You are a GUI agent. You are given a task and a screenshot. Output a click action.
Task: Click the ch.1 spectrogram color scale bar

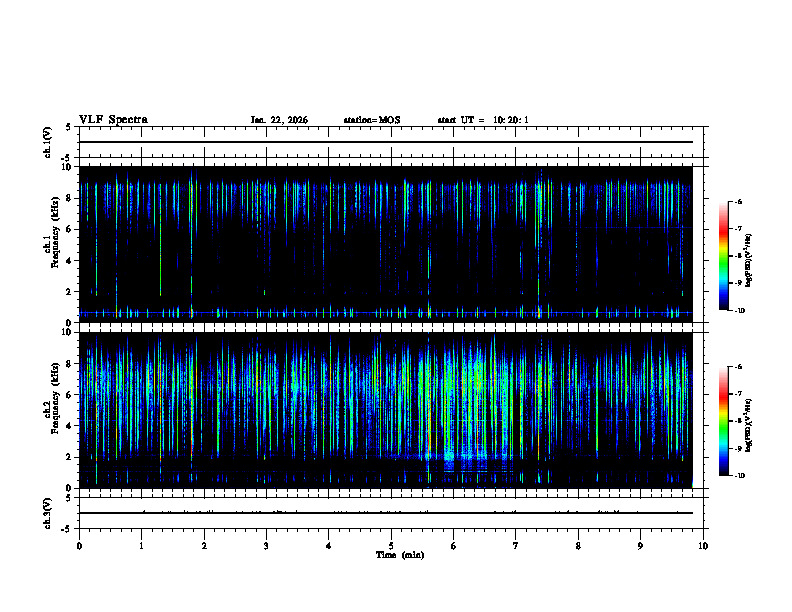[723, 256]
